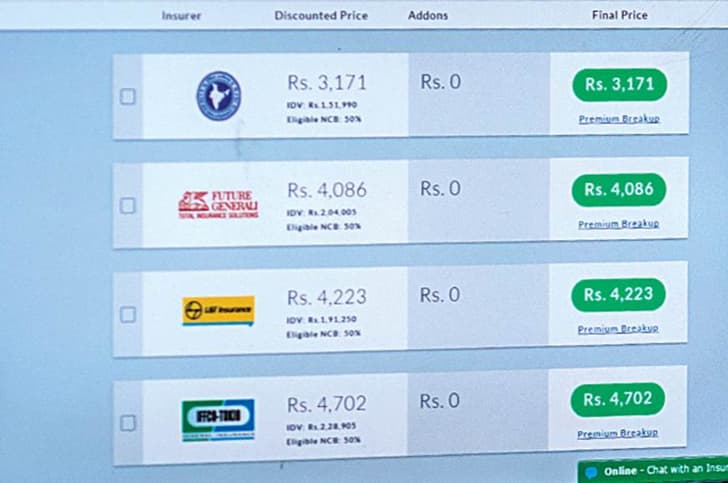Tick the checkbox for the Rs. 3,171 plan
The height and width of the screenshot is (483, 728).
tap(128, 97)
